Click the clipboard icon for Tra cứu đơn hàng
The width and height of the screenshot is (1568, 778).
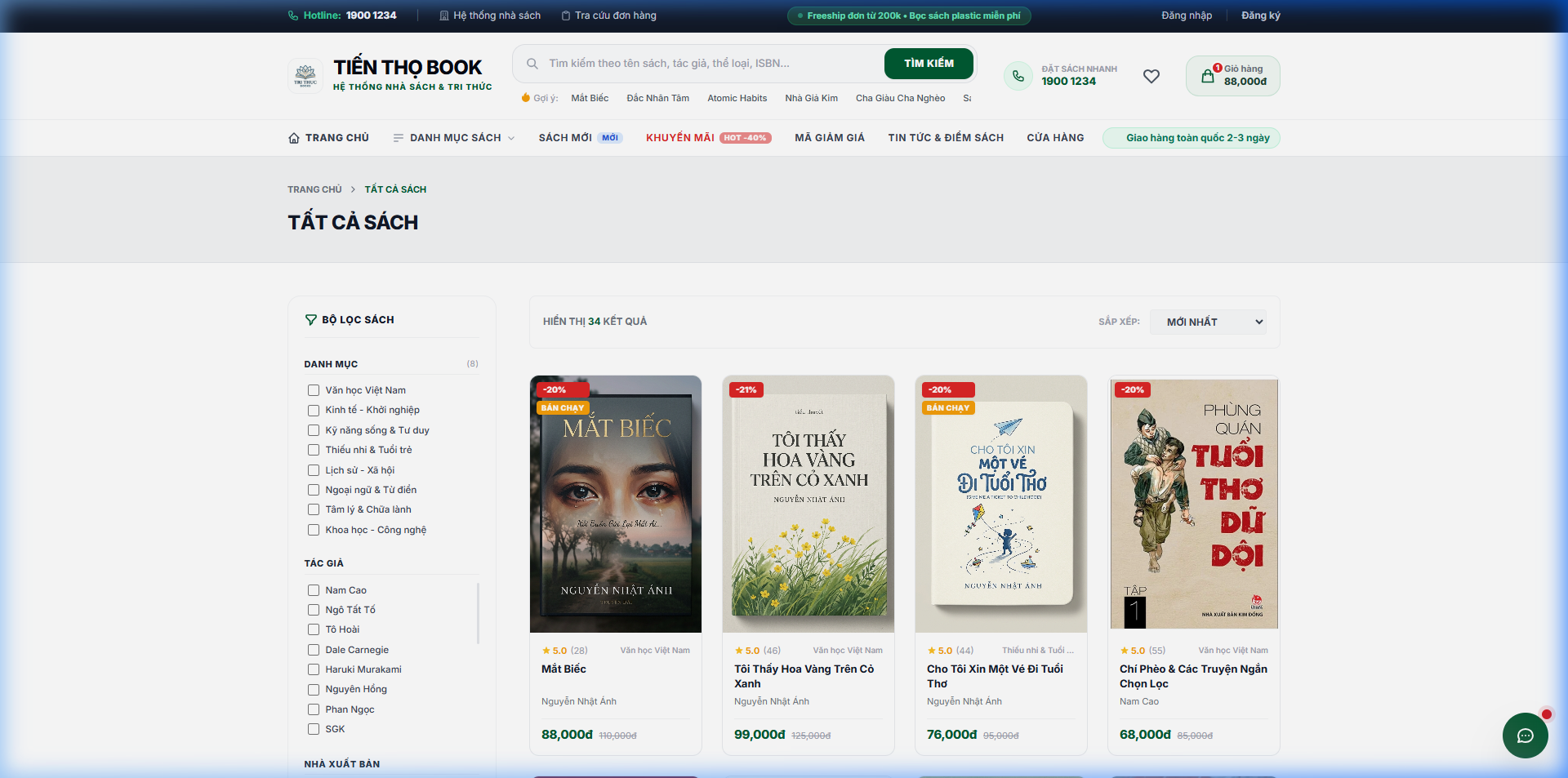pos(566,16)
